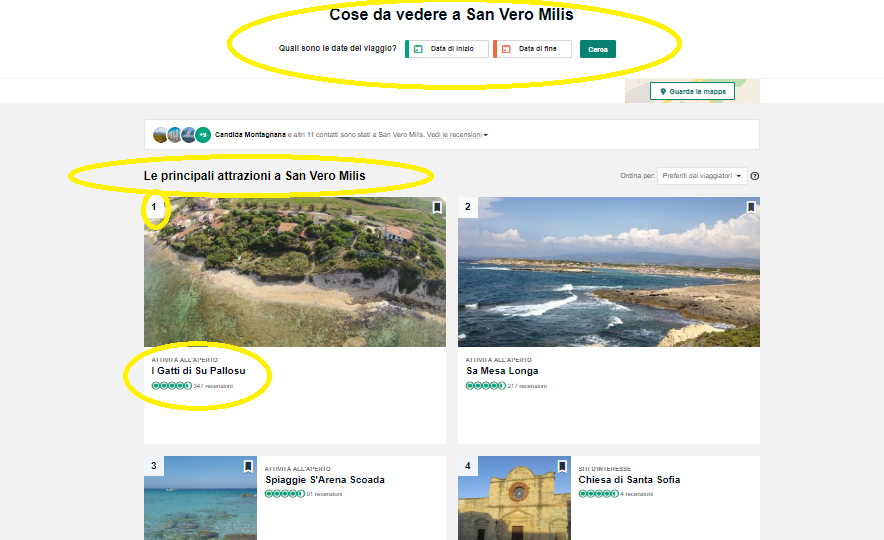This screenshot has width=884, height=540.
Task: Click the first contact avatar photo
Action: [160, 134]
